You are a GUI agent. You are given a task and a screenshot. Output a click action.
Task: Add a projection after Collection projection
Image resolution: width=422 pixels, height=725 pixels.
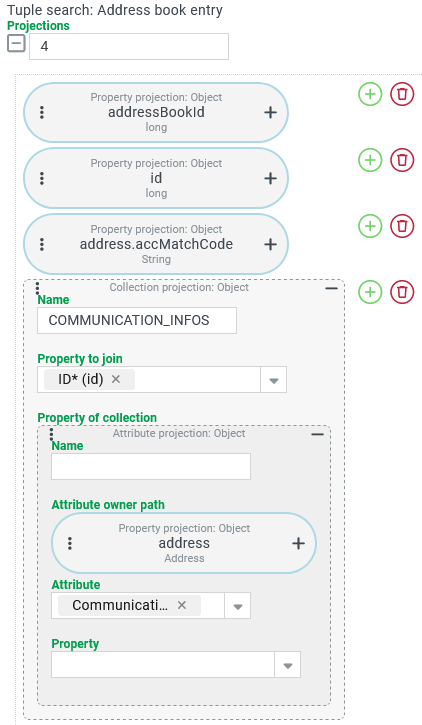click(370, 292)
